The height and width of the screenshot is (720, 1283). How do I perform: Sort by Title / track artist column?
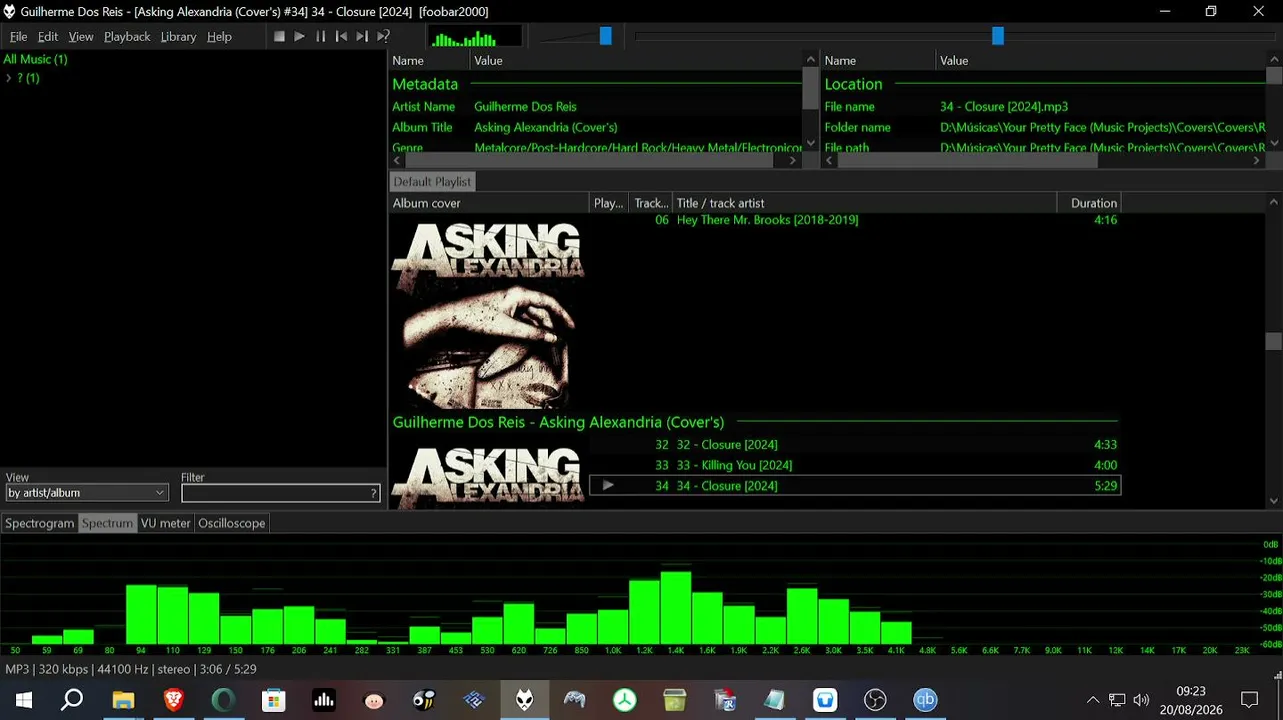click(865, 203)
